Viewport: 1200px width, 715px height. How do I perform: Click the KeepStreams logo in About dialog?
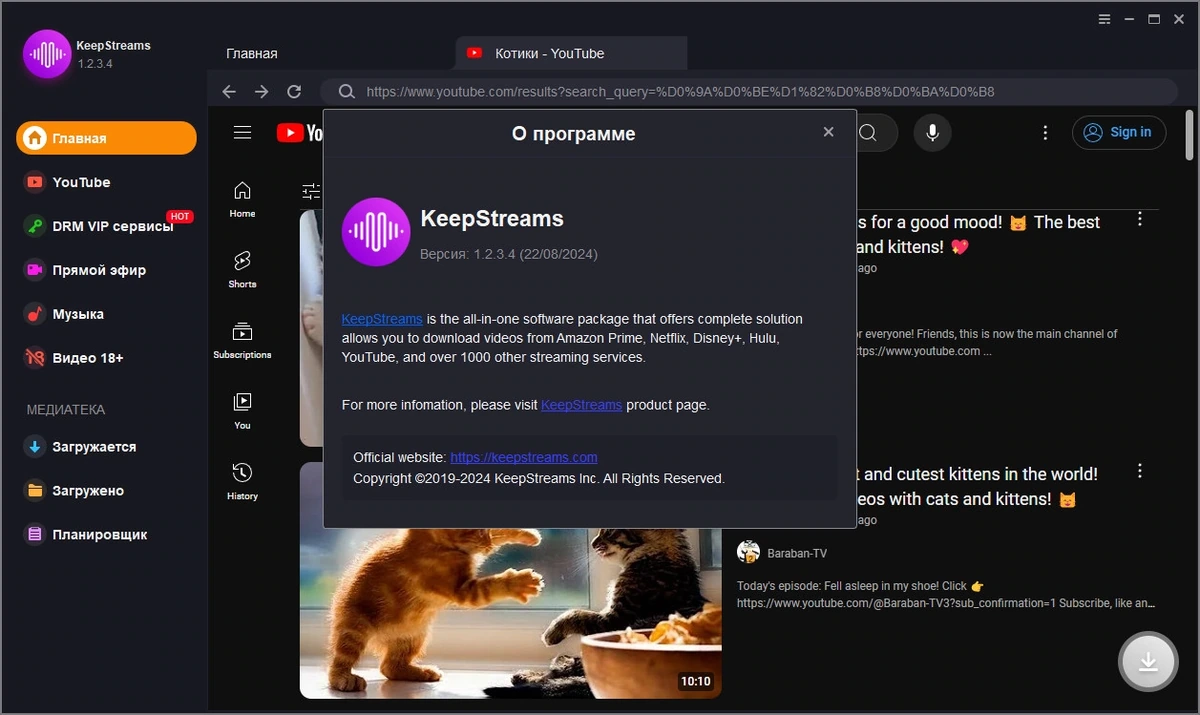click(x=376, y=232)
